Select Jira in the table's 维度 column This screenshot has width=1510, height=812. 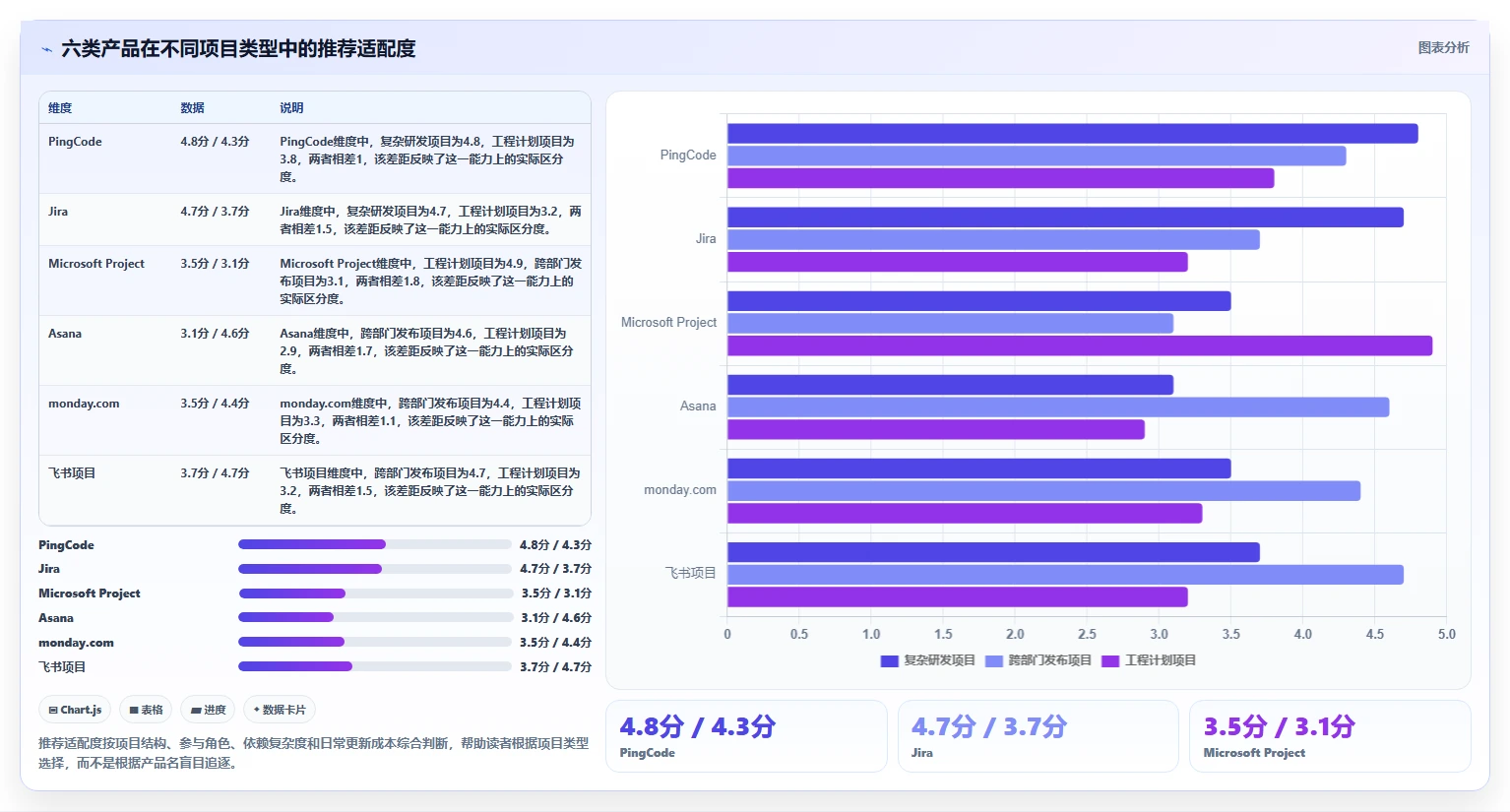tap(58, 212)
